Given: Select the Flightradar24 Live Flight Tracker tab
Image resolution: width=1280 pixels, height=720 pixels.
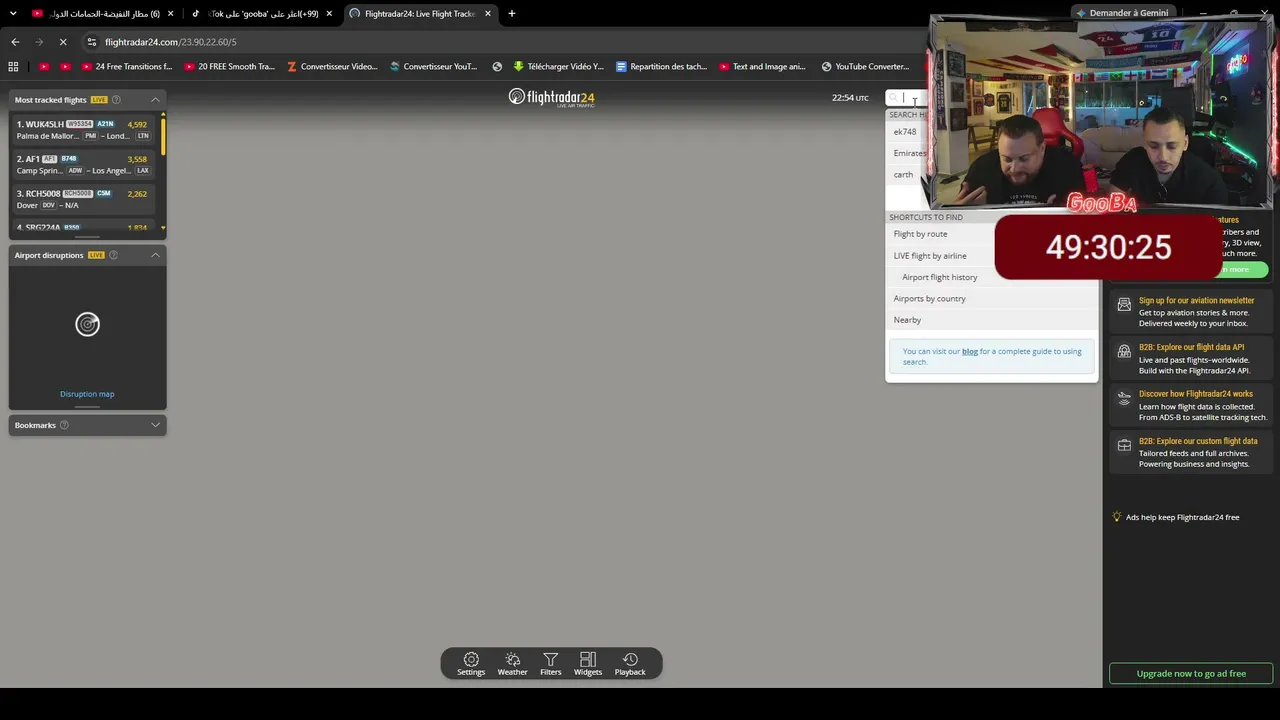Looking at the screenshot, I should point(420,14).
